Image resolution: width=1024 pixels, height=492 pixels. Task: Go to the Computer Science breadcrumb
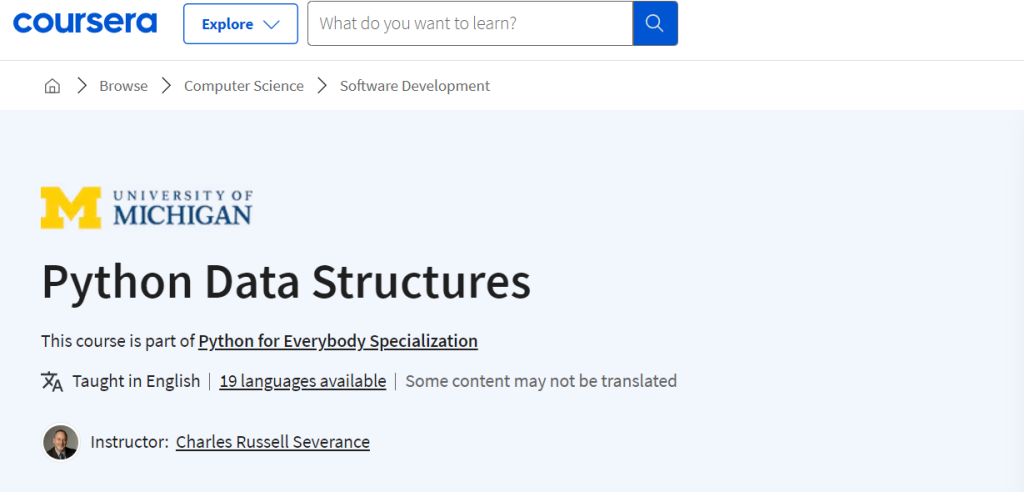243,86
